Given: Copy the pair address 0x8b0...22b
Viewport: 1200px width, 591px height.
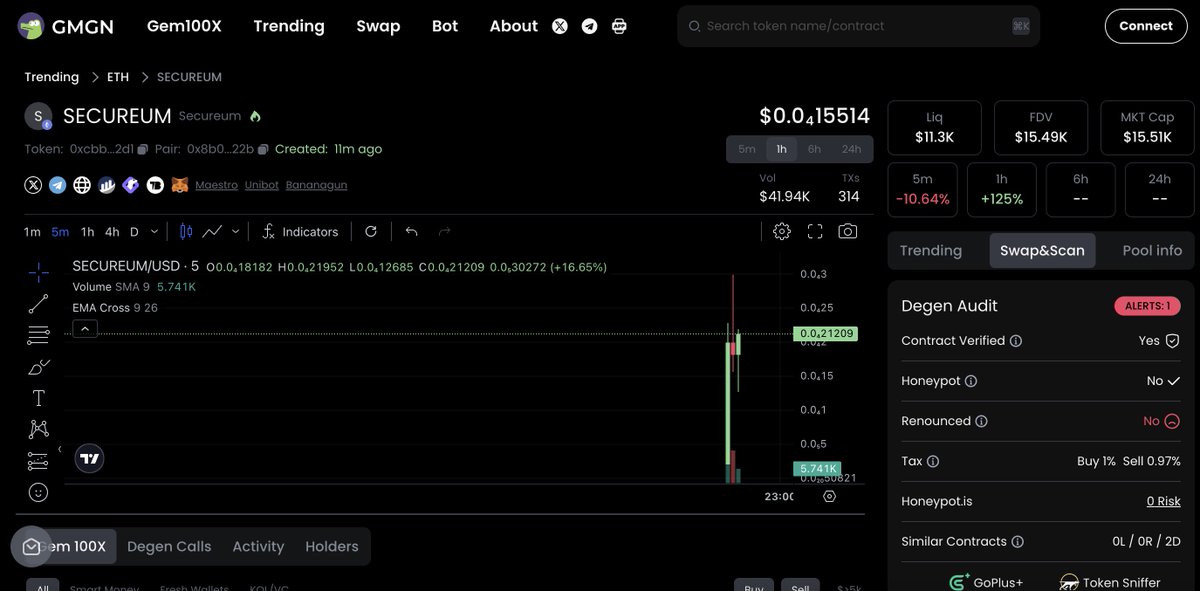Looking at the screenshot, I should [x=263, y=149].
